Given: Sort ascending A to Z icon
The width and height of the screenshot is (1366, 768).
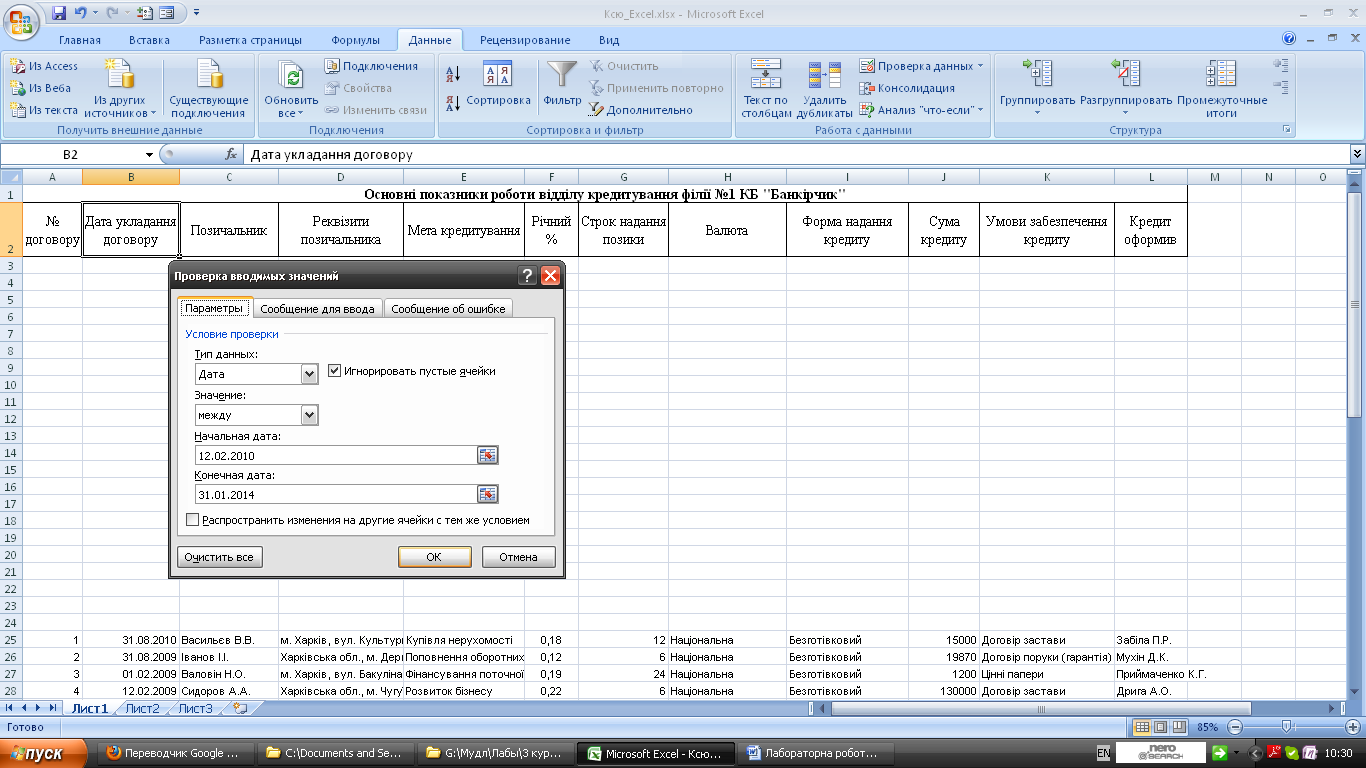Looking at the screenshot, I should (452, 73).
